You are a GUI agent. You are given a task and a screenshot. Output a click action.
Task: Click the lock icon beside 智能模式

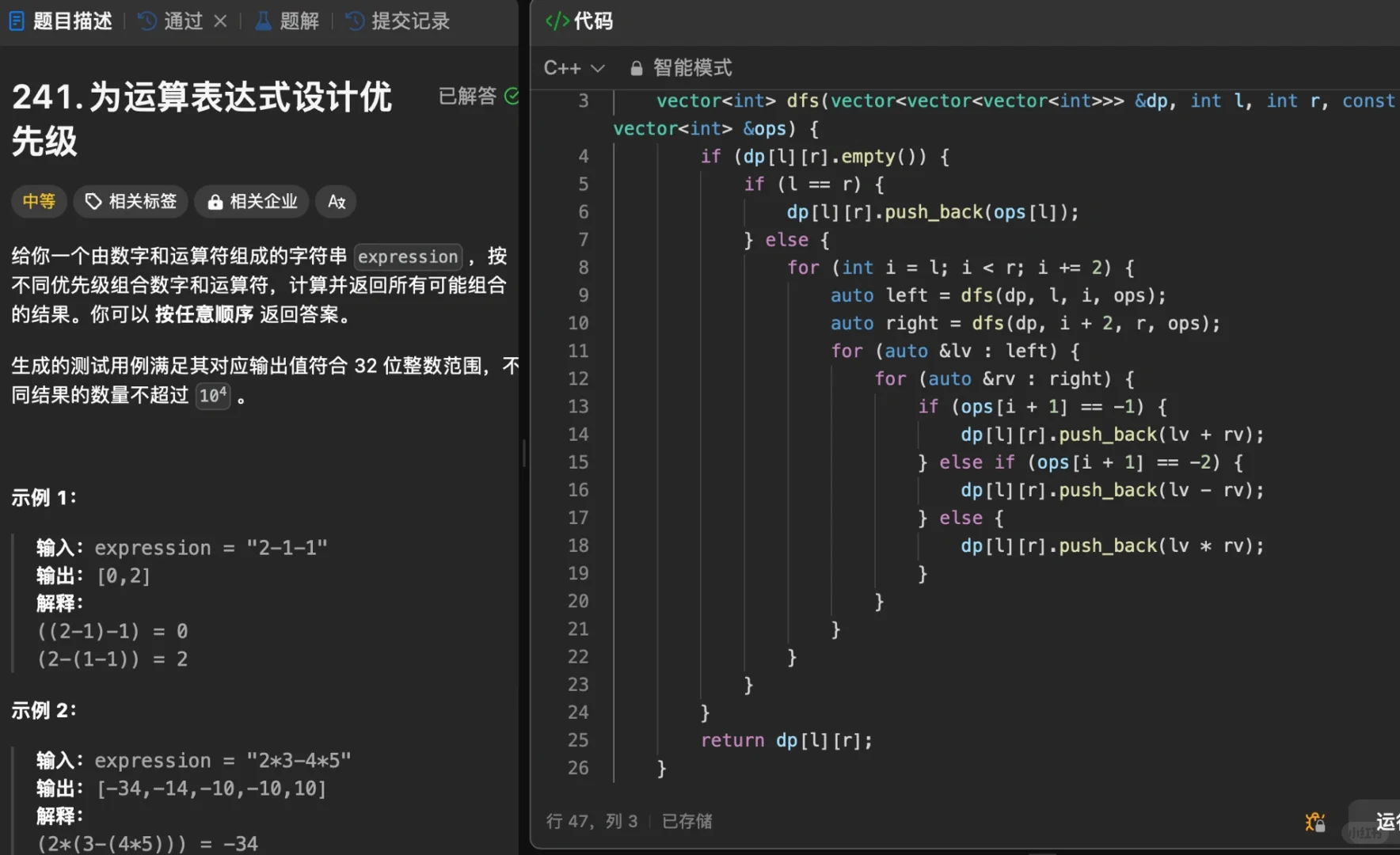pos(636,68)
